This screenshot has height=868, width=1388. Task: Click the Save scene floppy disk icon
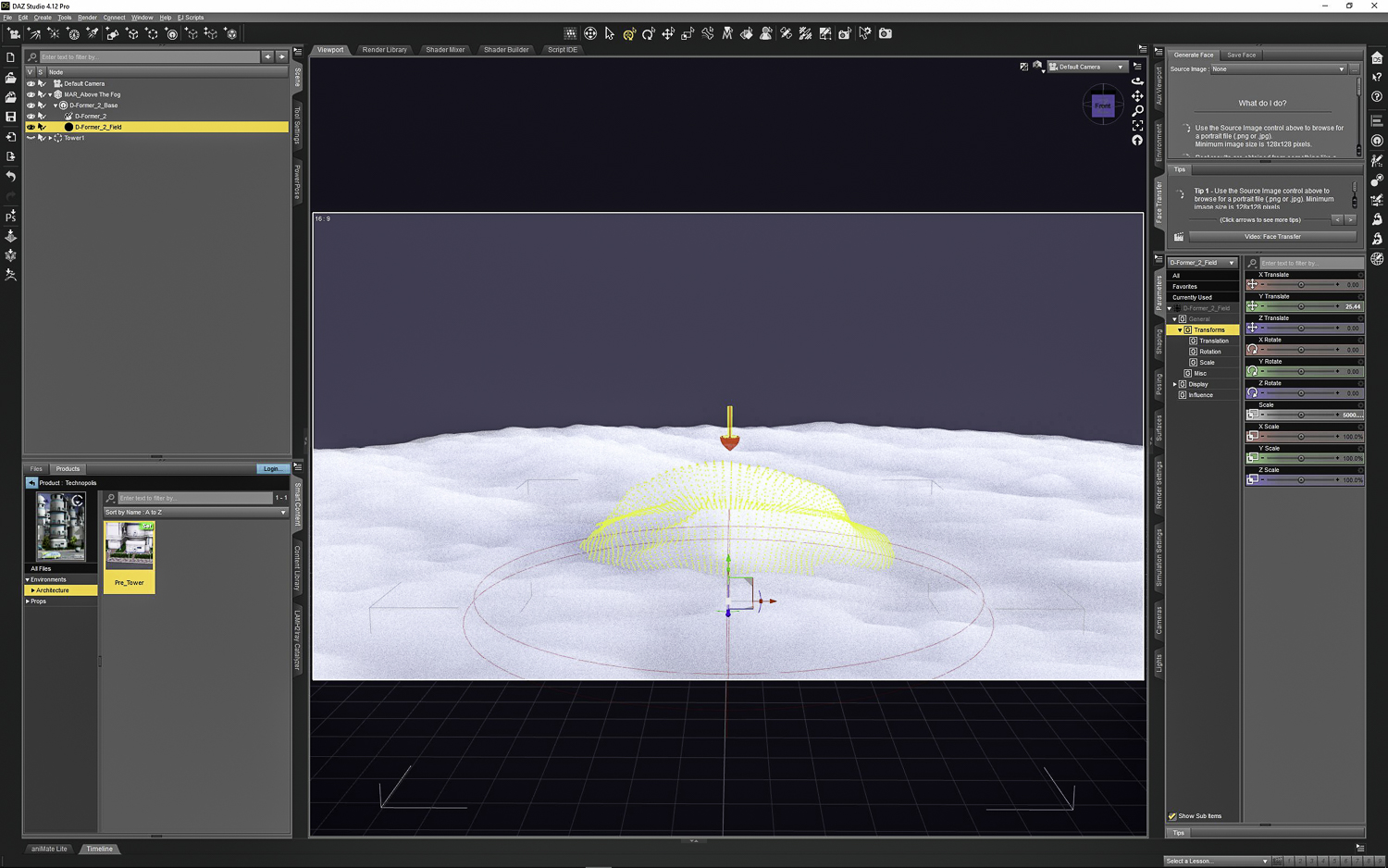11,117
